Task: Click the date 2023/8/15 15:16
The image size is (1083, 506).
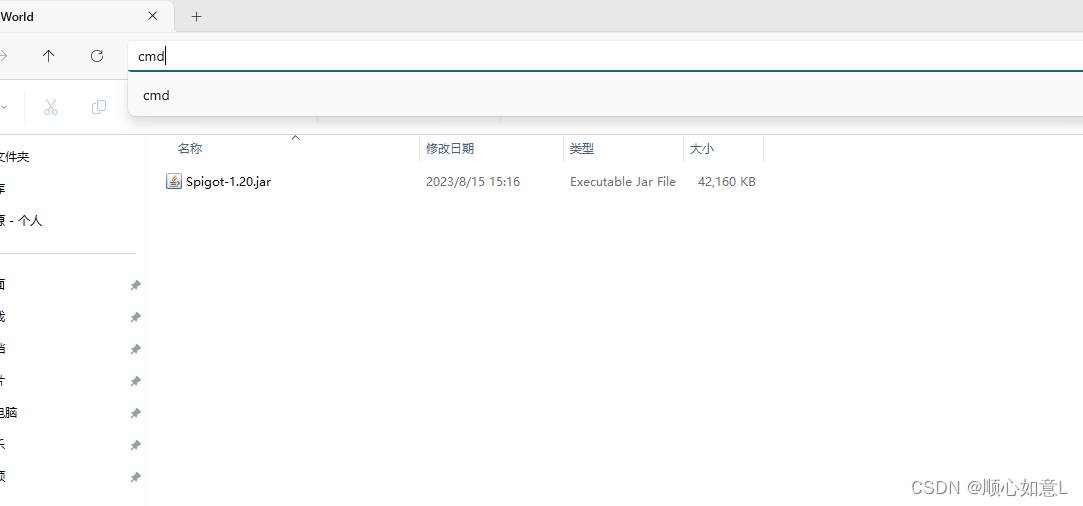Action: pos(473,182)
